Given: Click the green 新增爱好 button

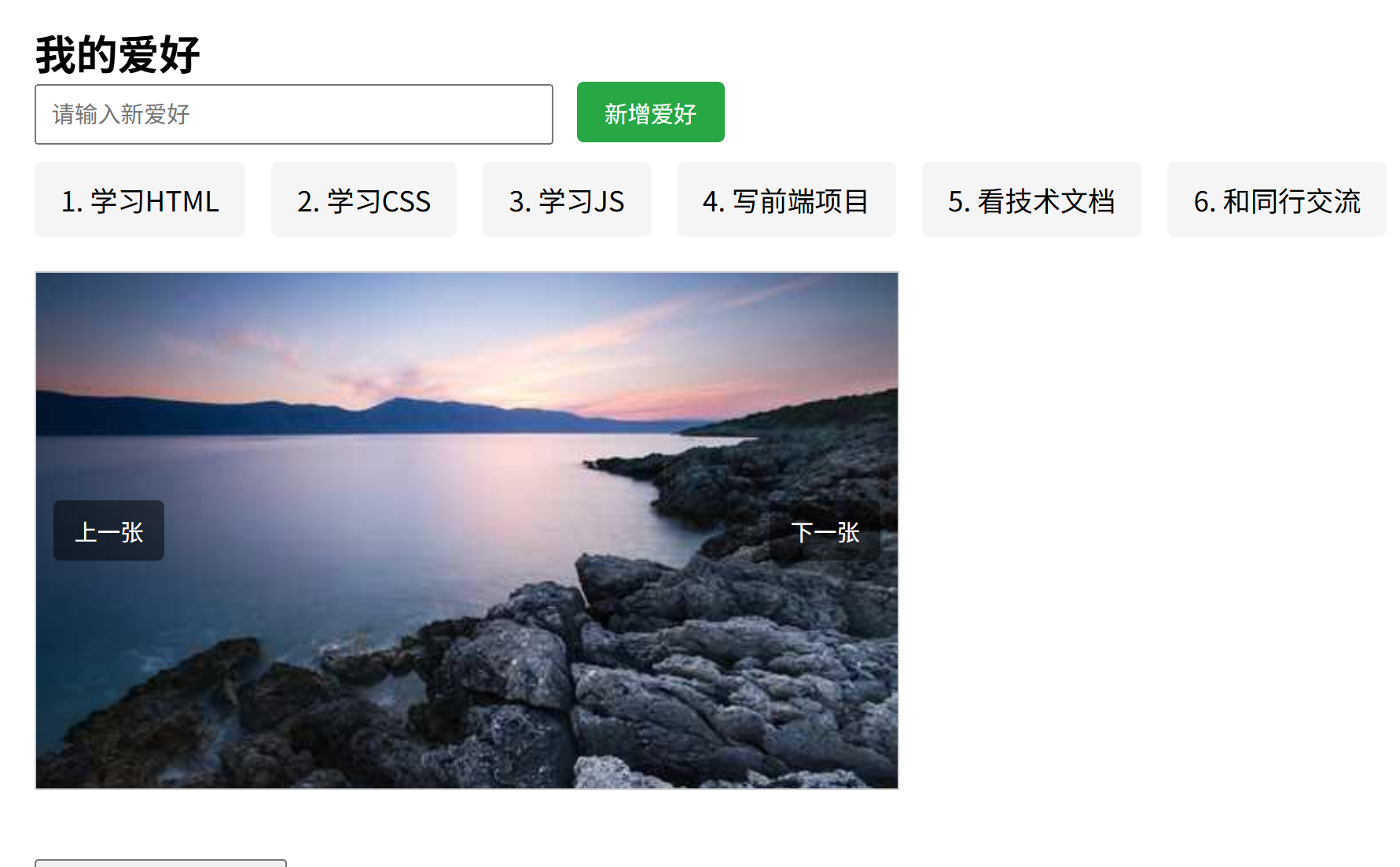Looking at the screenshot, I should 651,112.
